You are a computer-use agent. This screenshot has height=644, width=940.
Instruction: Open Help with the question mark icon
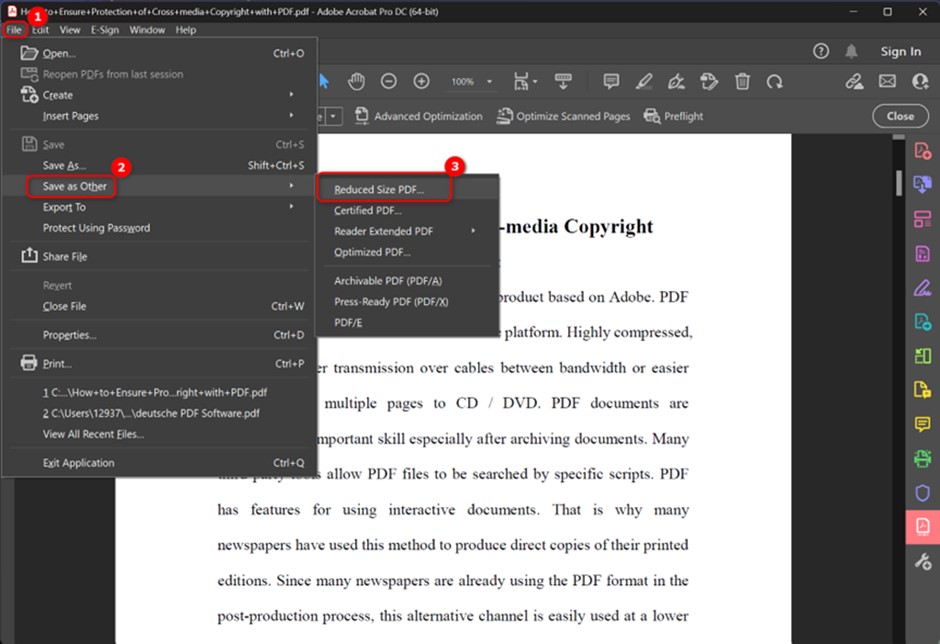[x=820, y=51]
